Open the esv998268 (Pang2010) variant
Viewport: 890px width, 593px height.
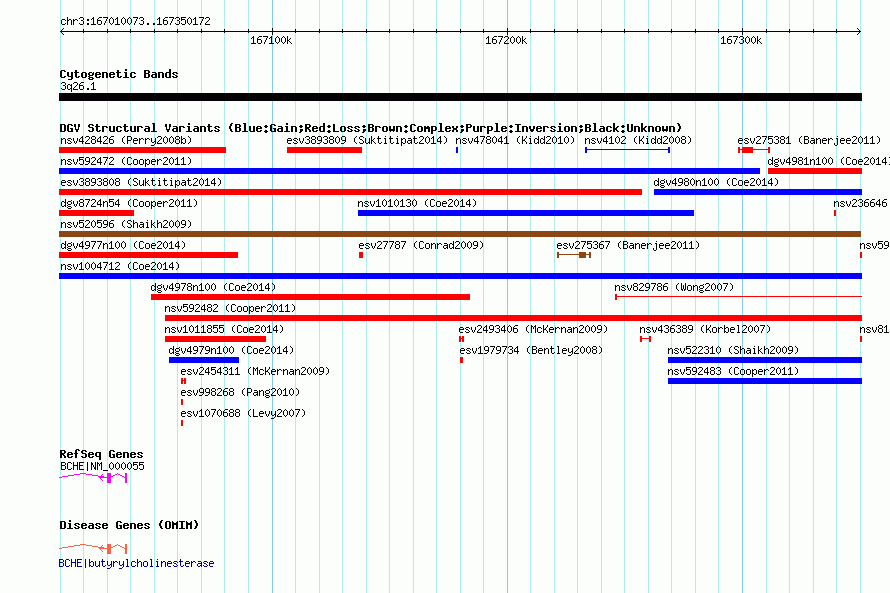[x=240, y=392]
